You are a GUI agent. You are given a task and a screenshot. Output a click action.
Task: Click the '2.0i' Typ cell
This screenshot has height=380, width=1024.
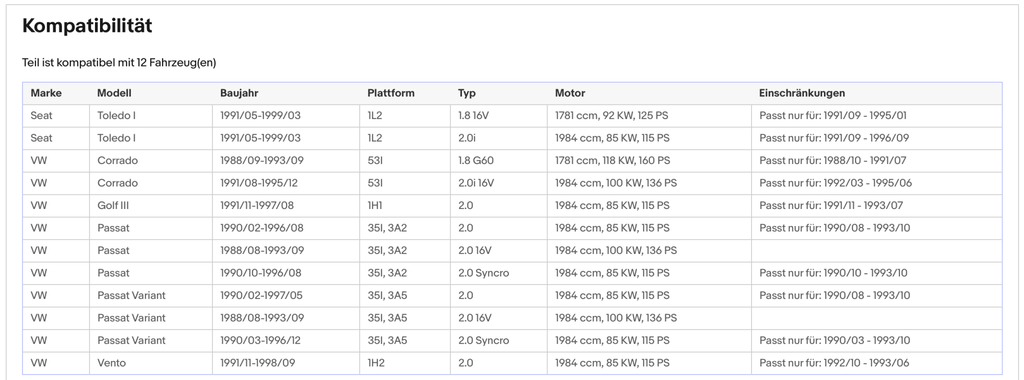(x=467, y=138)
